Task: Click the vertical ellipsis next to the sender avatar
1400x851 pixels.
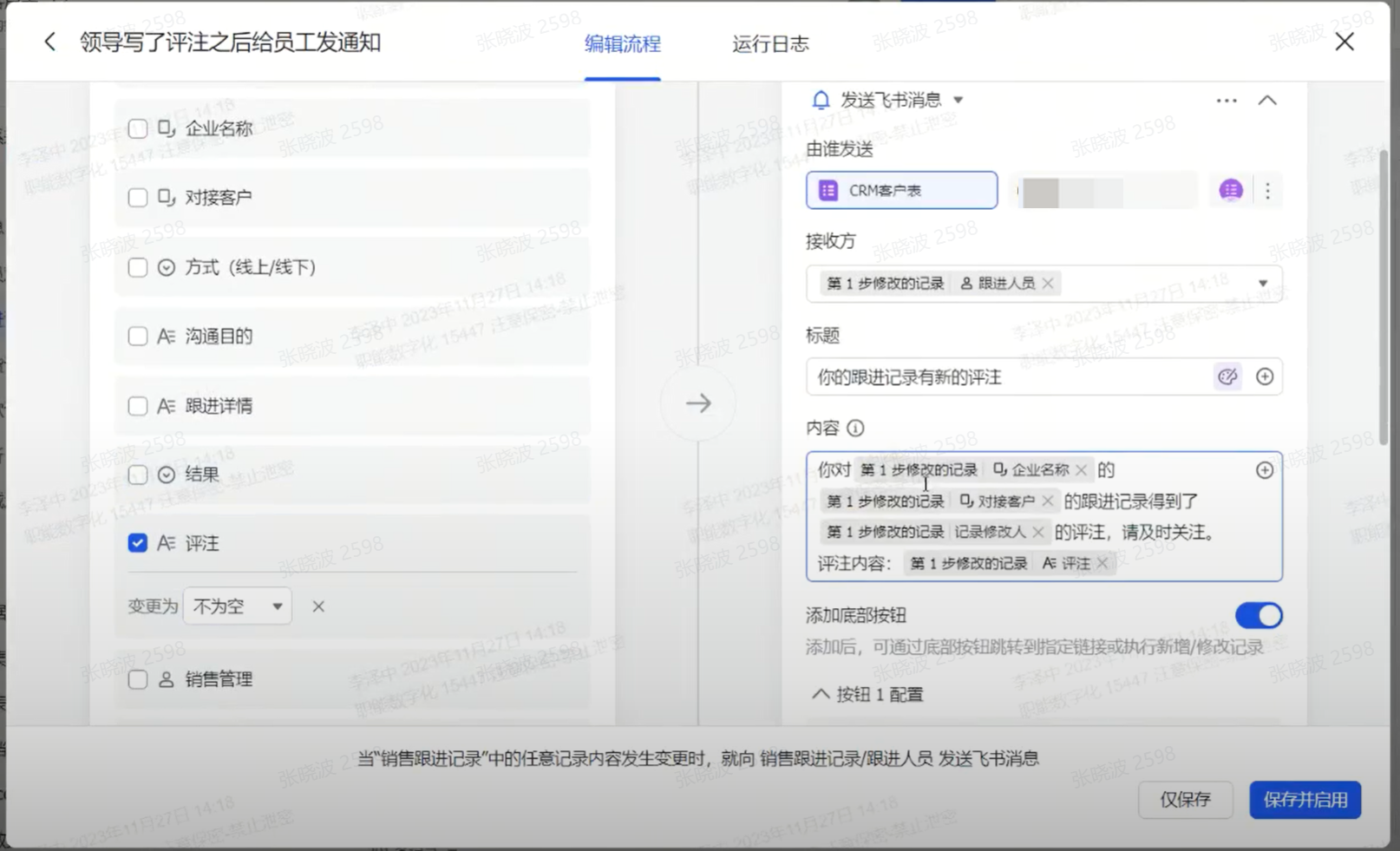Action: pos(1267,191)
